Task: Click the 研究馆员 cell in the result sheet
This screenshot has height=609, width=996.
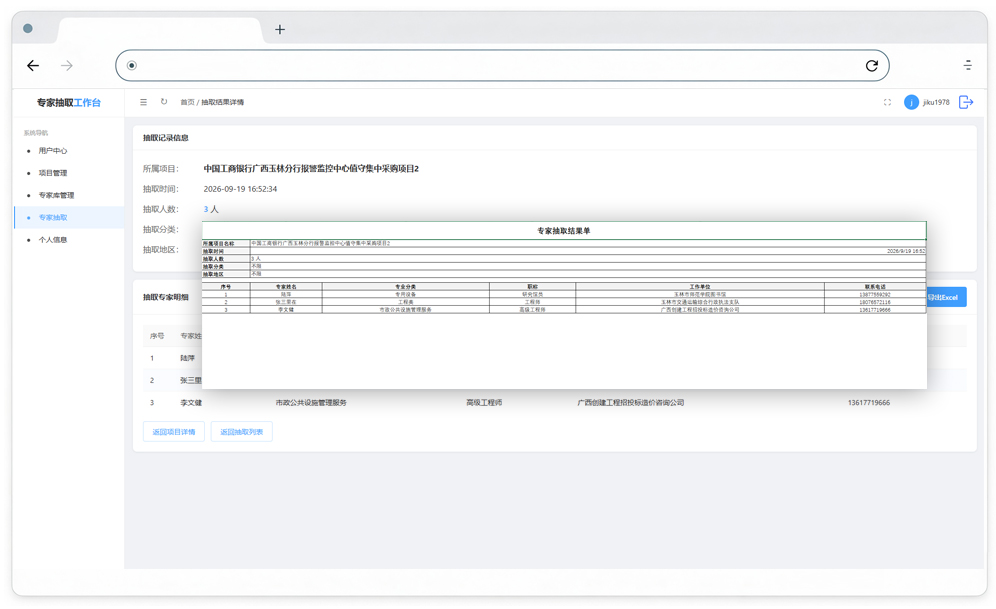Action: coord(532,295)
